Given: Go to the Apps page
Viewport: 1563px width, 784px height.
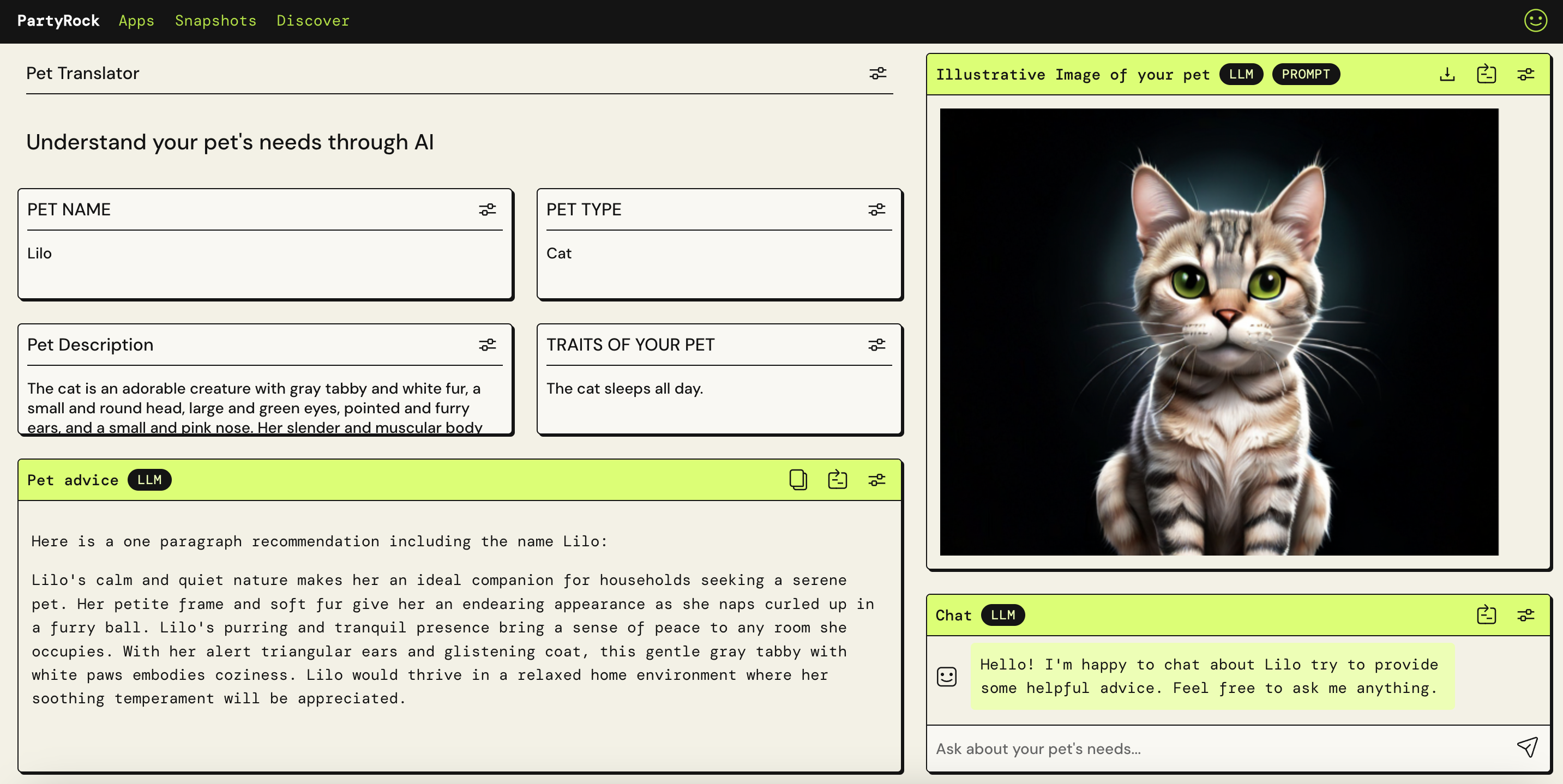Looking at the screenshot, I should point(136,21).
